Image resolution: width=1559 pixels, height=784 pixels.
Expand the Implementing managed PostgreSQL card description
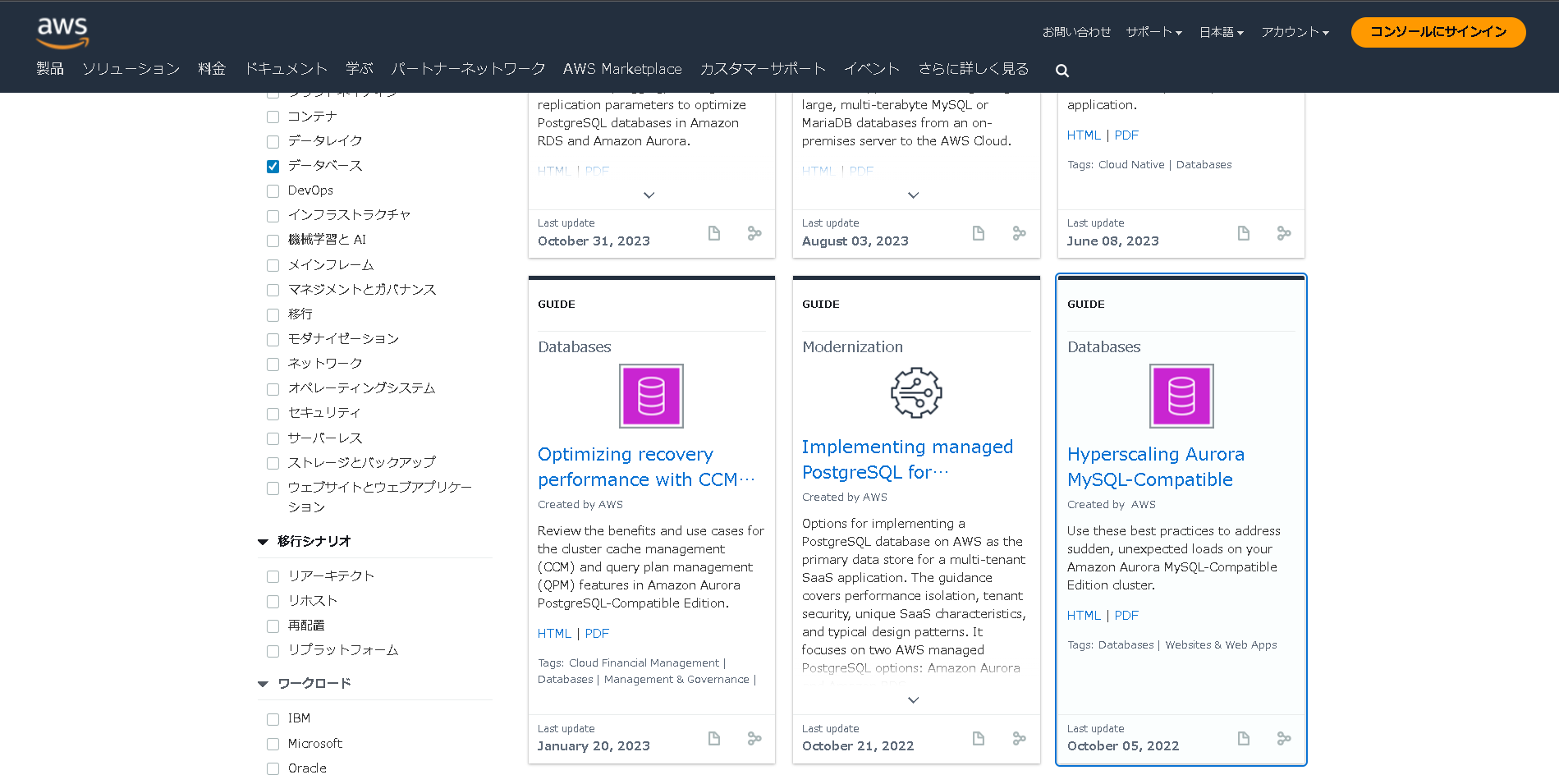[914, 700]
